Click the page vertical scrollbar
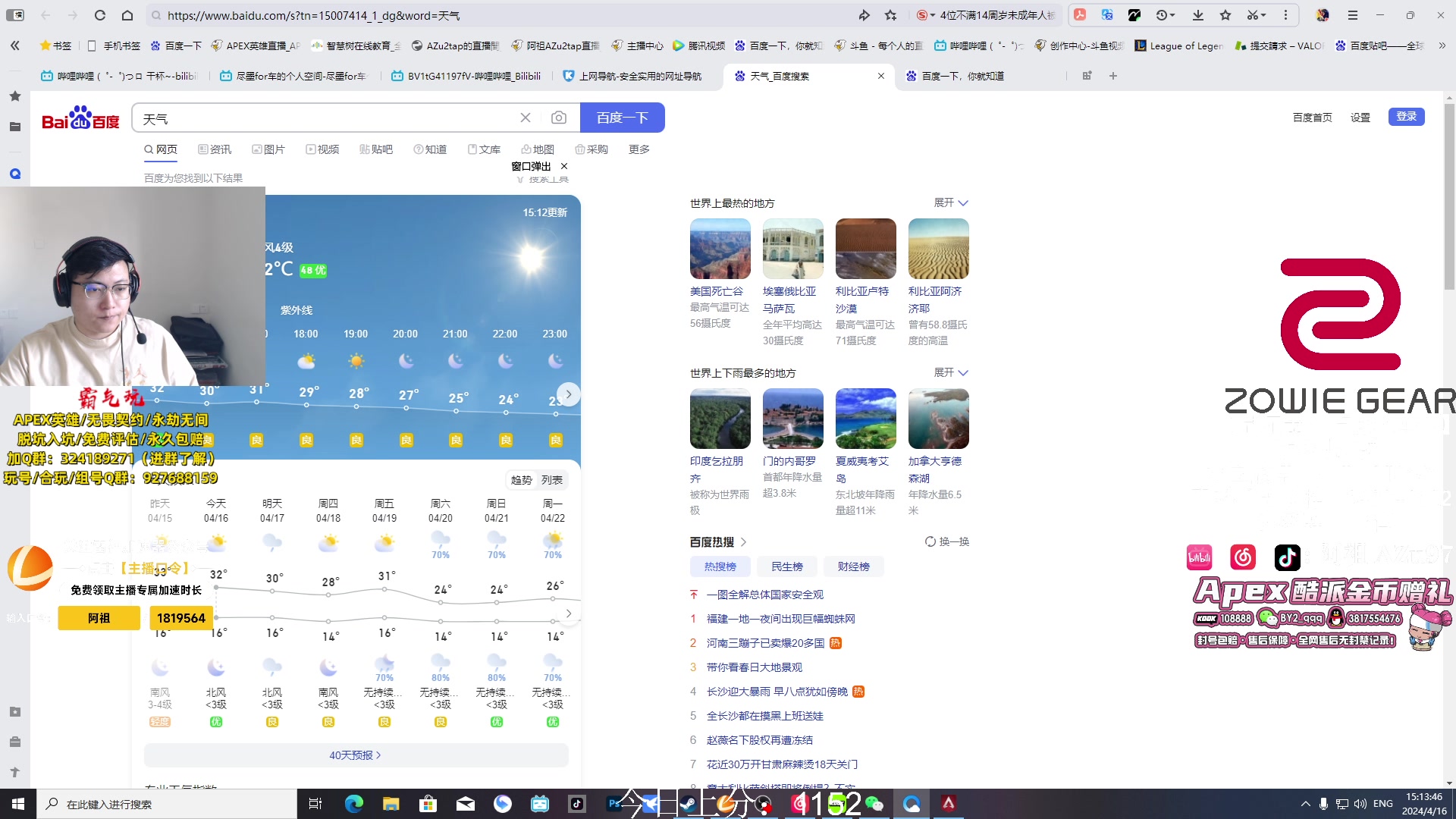 (x=1449, y=197)
